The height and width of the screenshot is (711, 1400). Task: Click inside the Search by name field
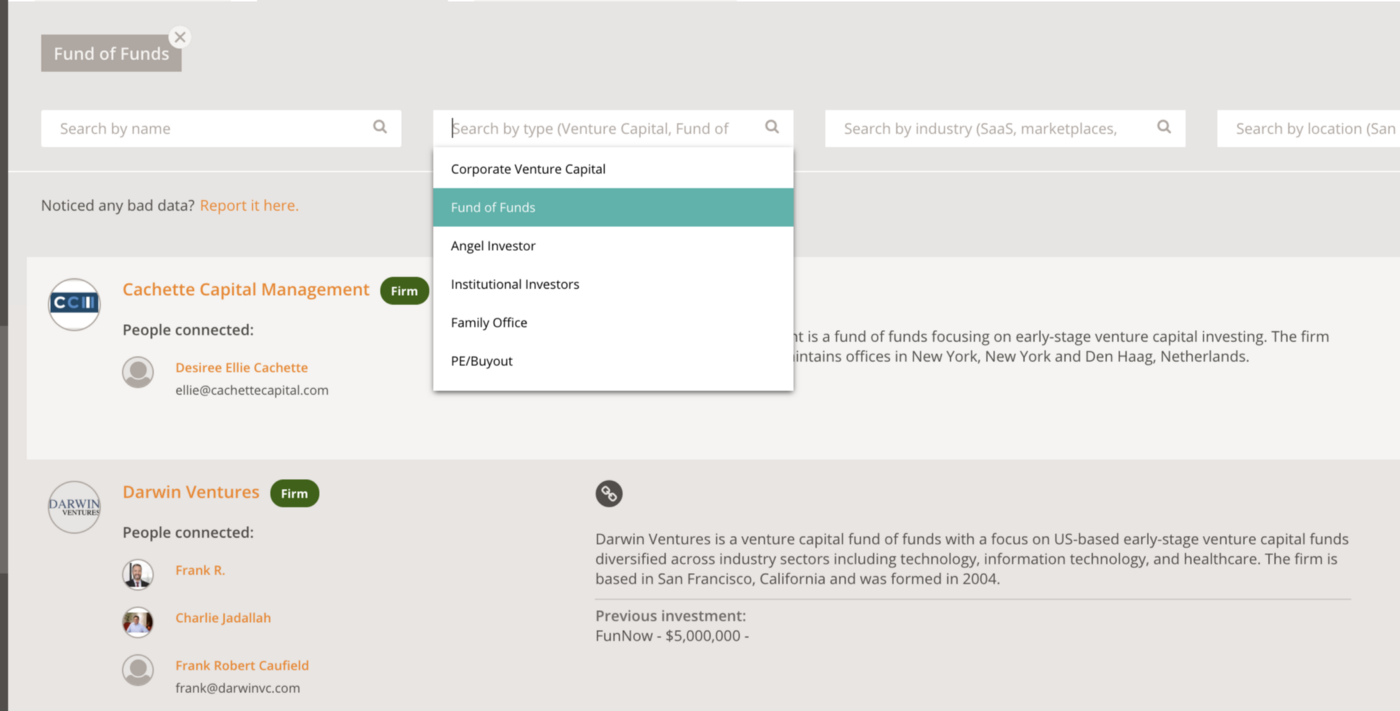200,127
